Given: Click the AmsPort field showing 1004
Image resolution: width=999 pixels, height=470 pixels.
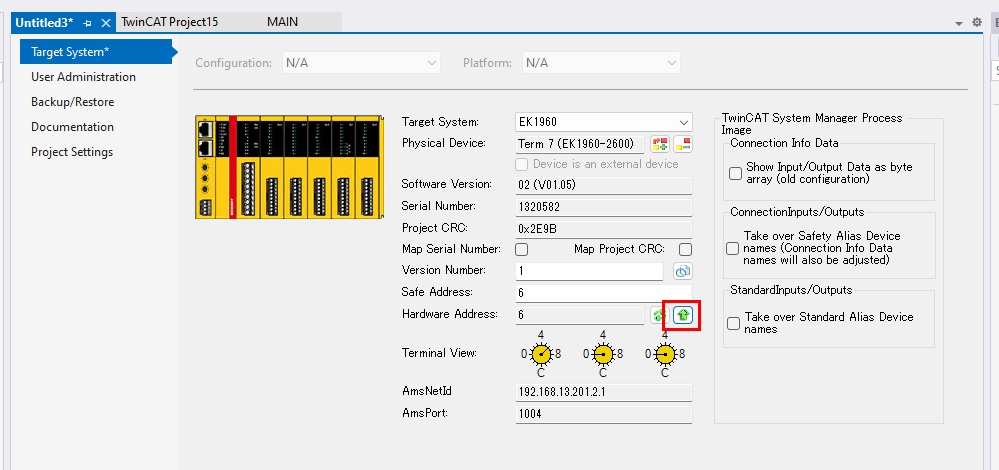Looking at the screenshot, I should coord(603,415).
